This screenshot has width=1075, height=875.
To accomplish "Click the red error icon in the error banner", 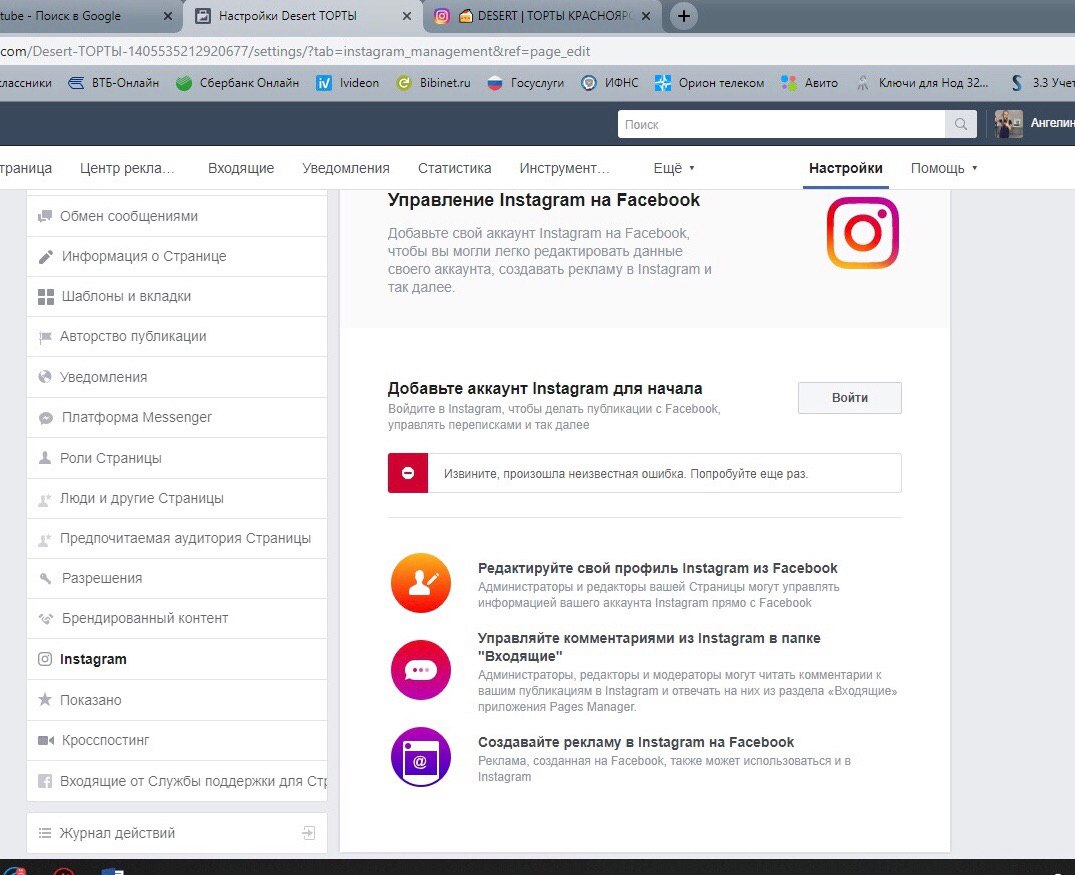I will pyautogui.click(x=408, y=473).
